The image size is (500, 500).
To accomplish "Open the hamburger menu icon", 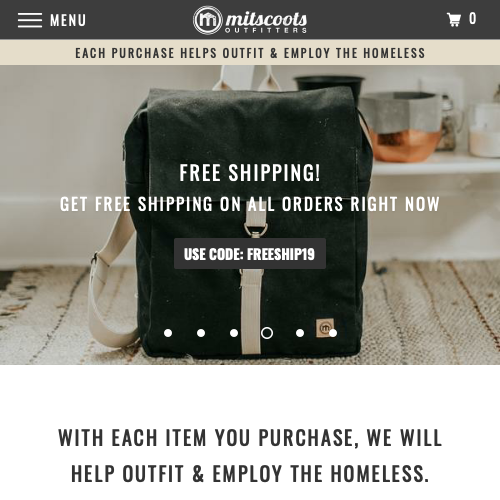I will (x=30, y=20).
